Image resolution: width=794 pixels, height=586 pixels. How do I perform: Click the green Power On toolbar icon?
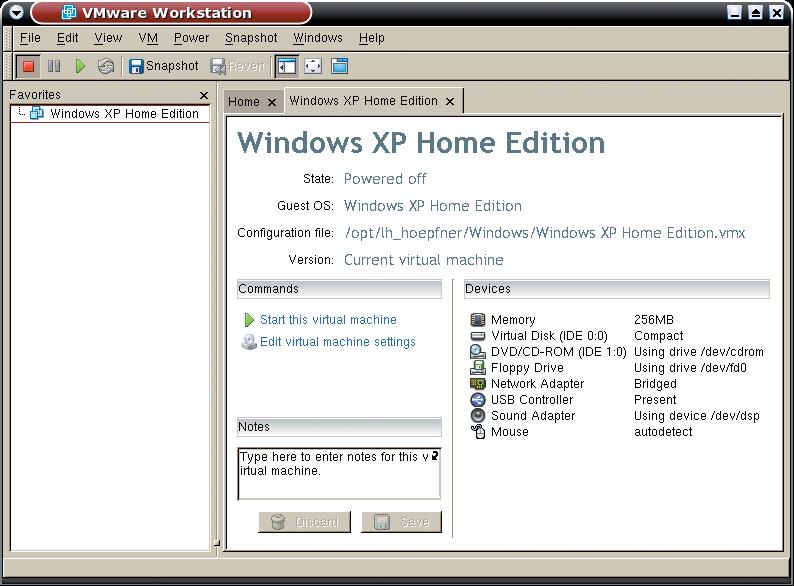tap(80, 66)
